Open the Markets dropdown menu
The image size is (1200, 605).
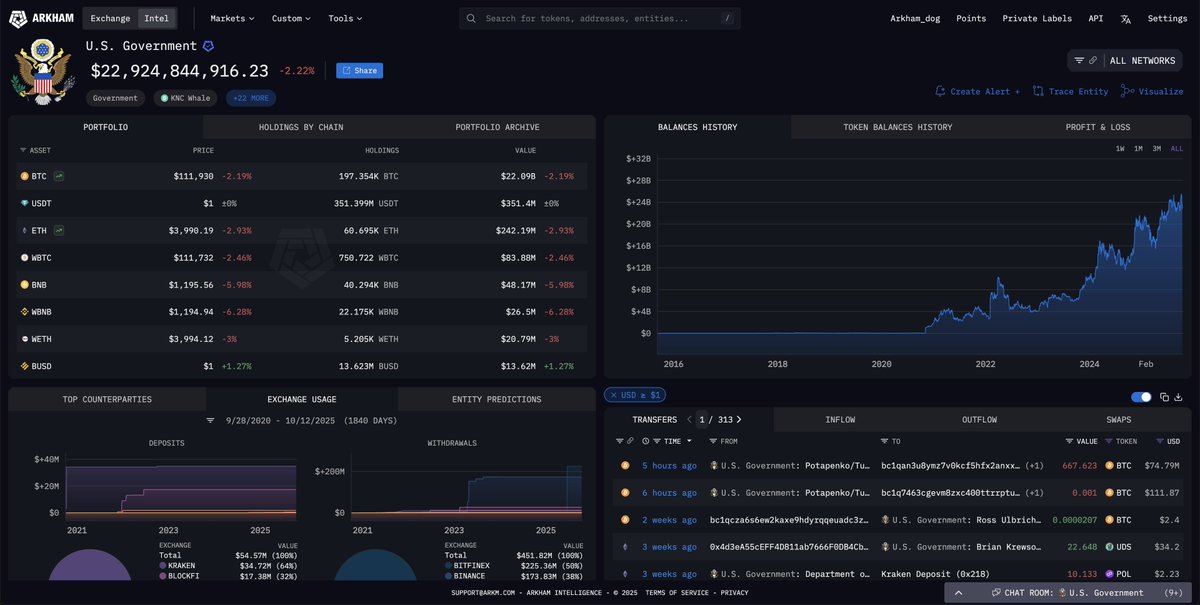232,18
